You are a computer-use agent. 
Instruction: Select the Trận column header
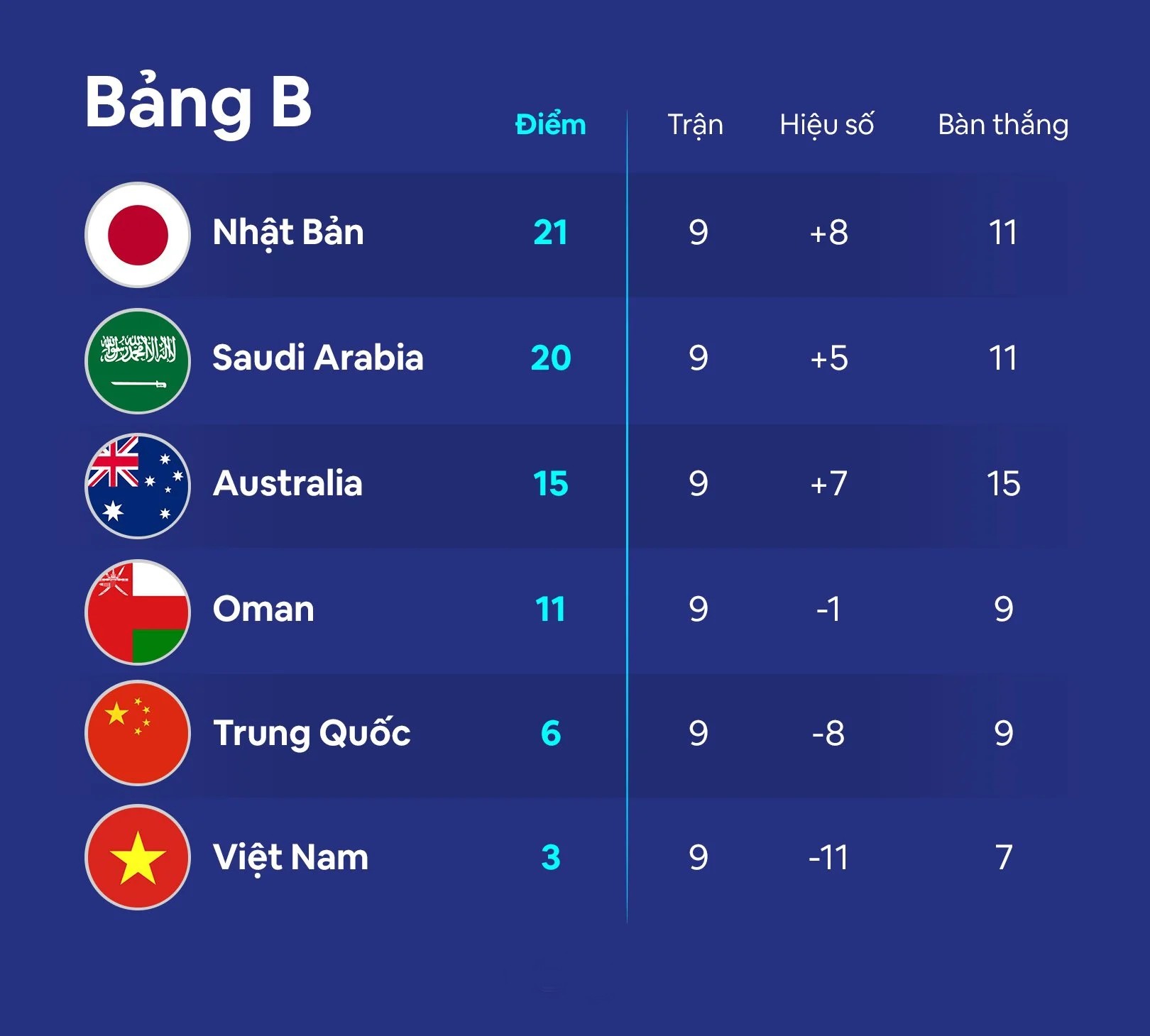pos(695,125)
